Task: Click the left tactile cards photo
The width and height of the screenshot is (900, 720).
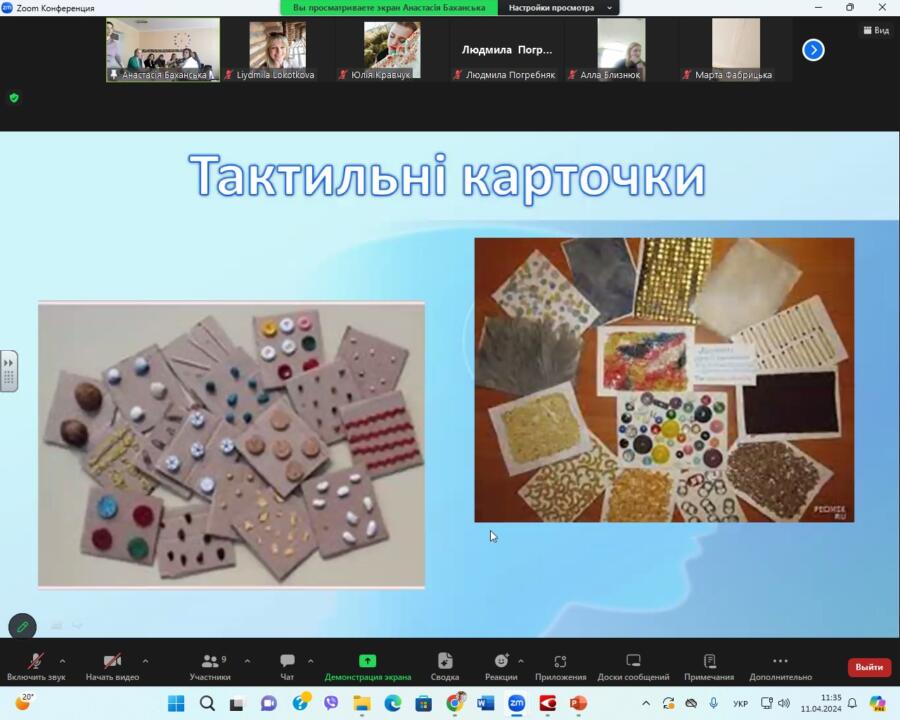Action: click(231, 445)
